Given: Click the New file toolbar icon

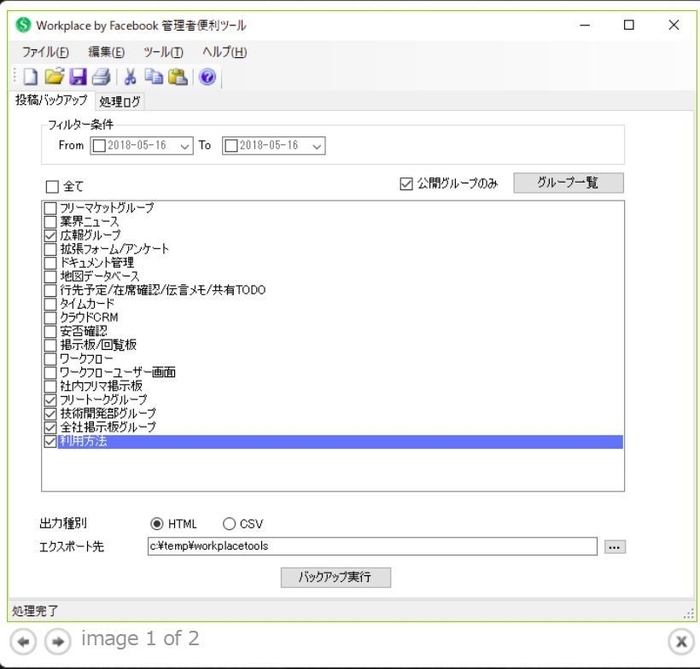Looking at the screenshot, I should [30, 77].
